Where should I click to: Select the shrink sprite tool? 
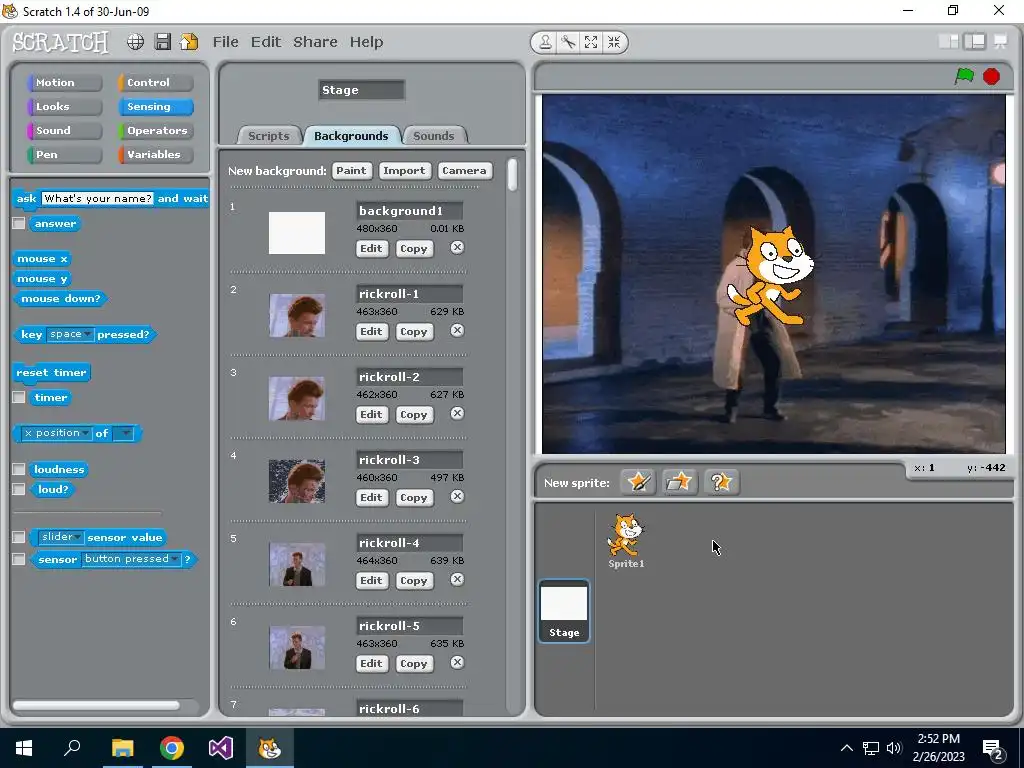coord(614,42)
